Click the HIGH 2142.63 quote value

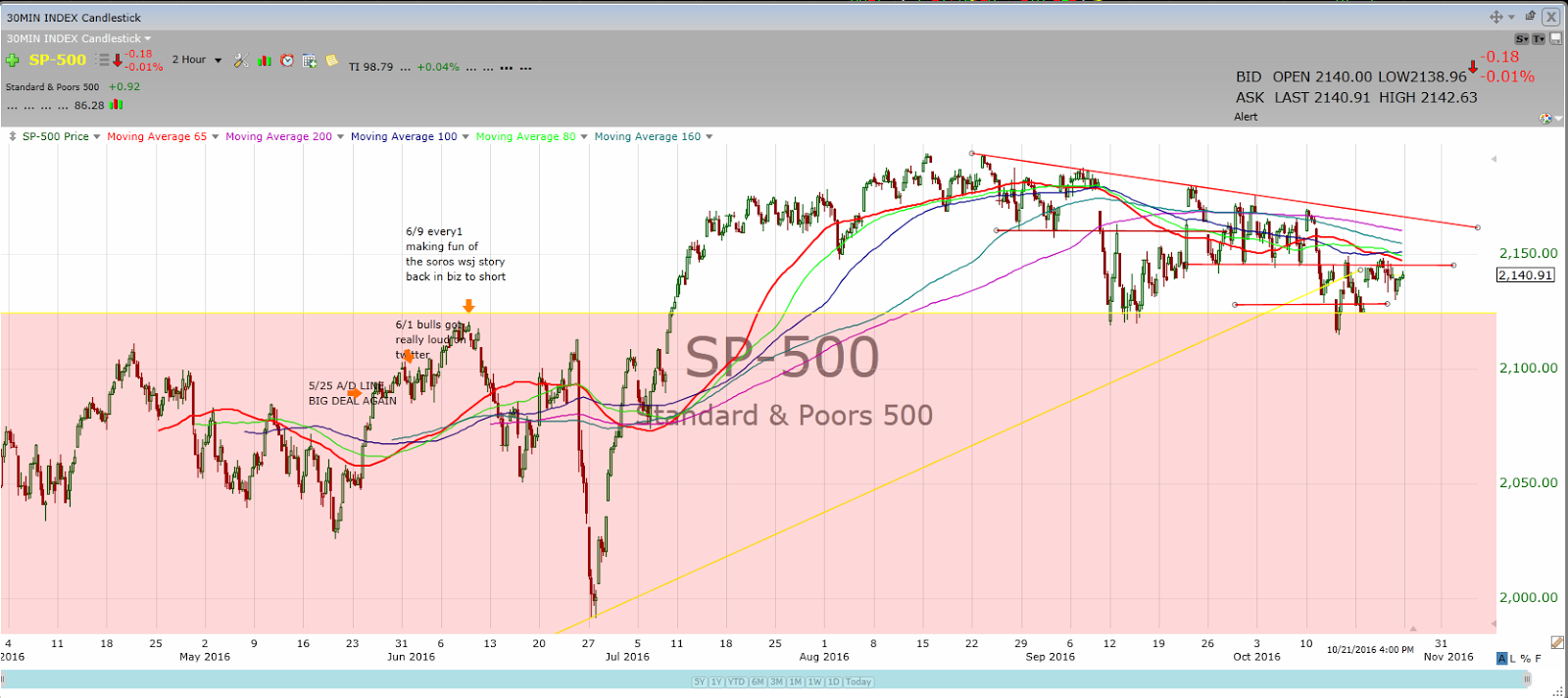coord(1428,97)
